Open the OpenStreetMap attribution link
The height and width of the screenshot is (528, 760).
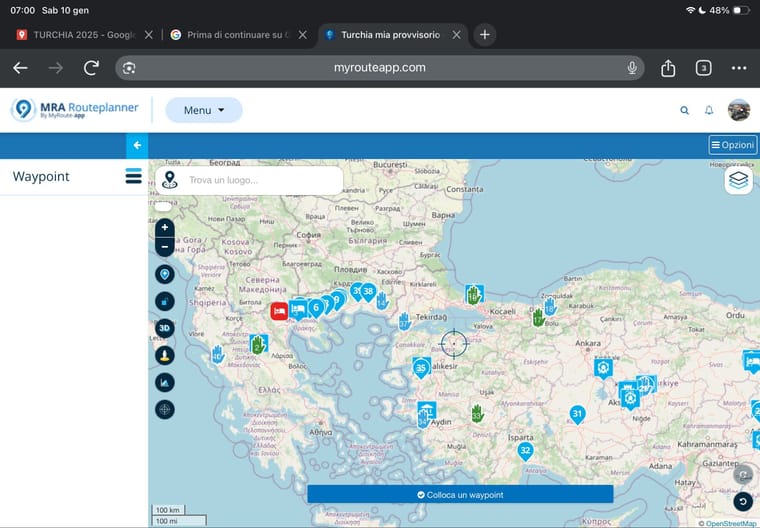[x=730, y=523]
